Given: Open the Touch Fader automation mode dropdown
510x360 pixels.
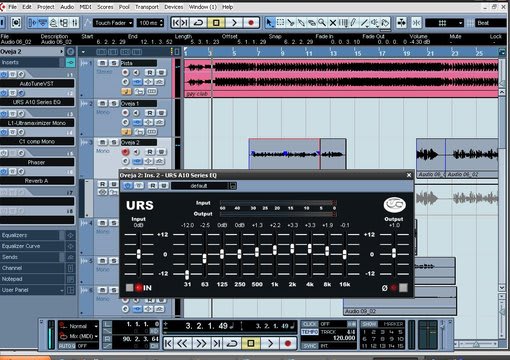Looking at the screenshot, I should (x=113, y=23).
